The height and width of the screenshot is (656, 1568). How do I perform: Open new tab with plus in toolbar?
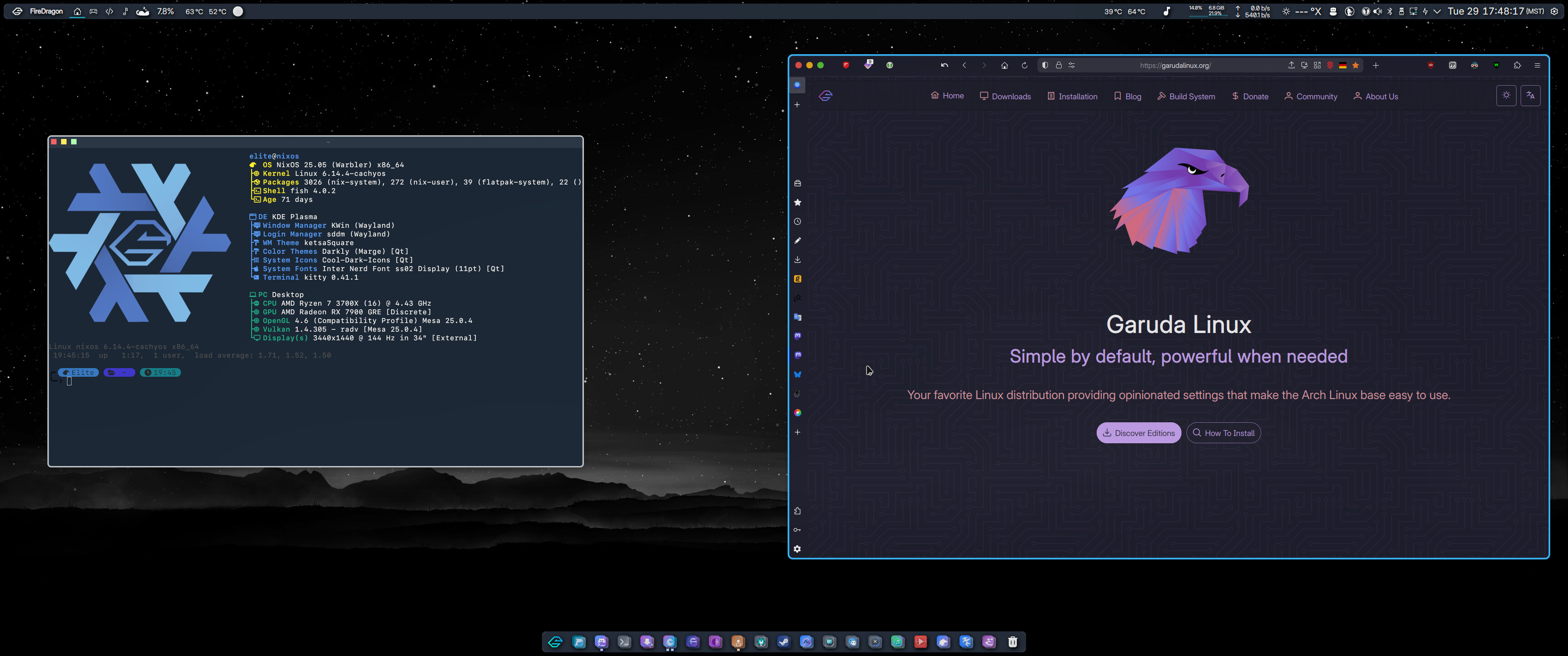click(1376, 65)
